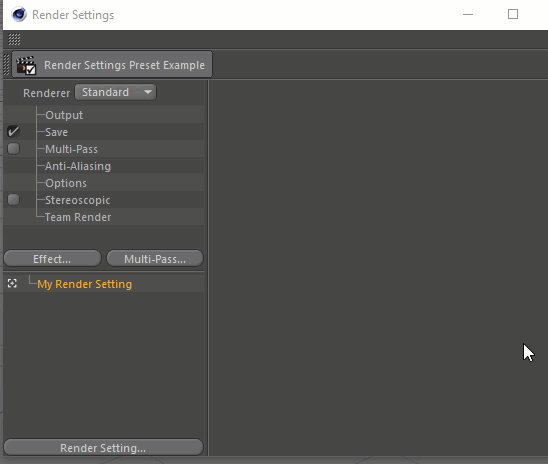
Task: Click the Renderer dropdown arrow
Action: click(148, 92)
